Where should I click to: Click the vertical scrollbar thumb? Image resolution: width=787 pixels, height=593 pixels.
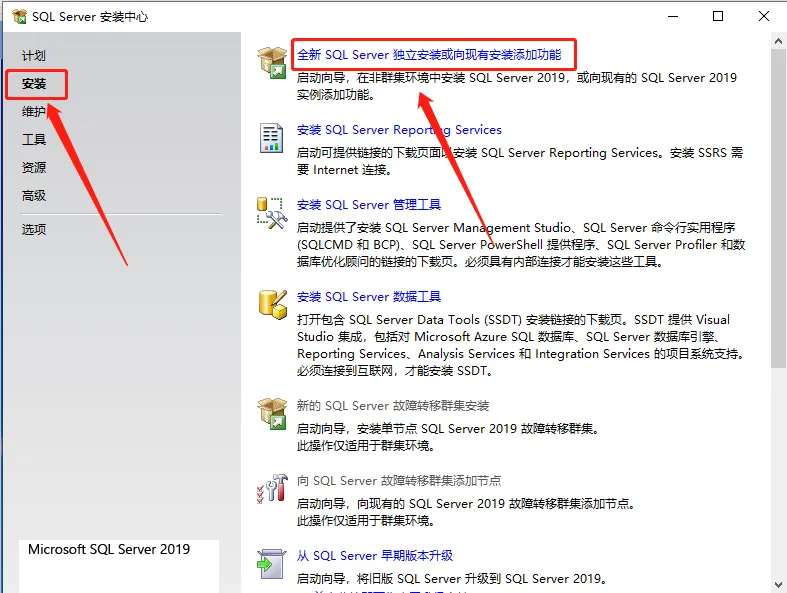778,209
